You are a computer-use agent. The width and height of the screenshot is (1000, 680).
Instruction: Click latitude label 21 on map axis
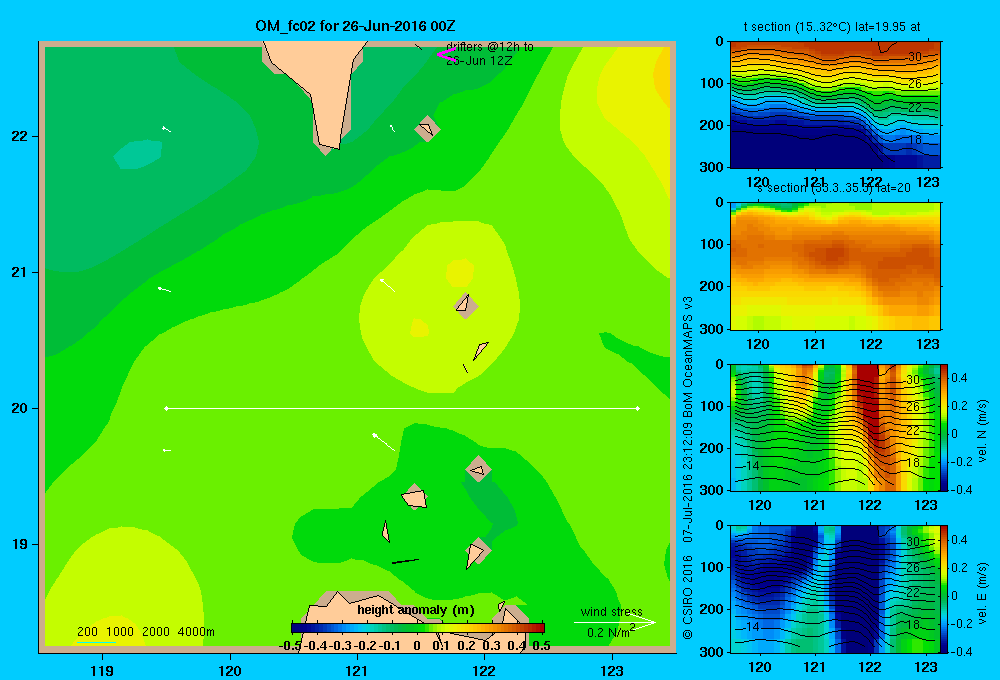click(x=20, y=272)
